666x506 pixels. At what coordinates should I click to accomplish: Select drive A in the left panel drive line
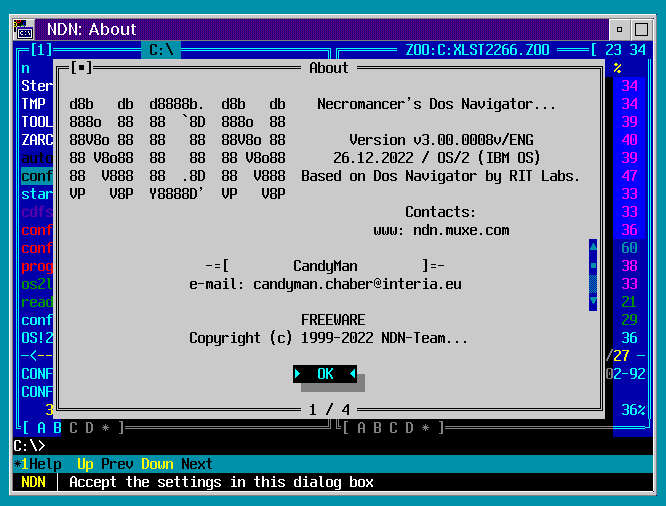(x=42, y=427)
